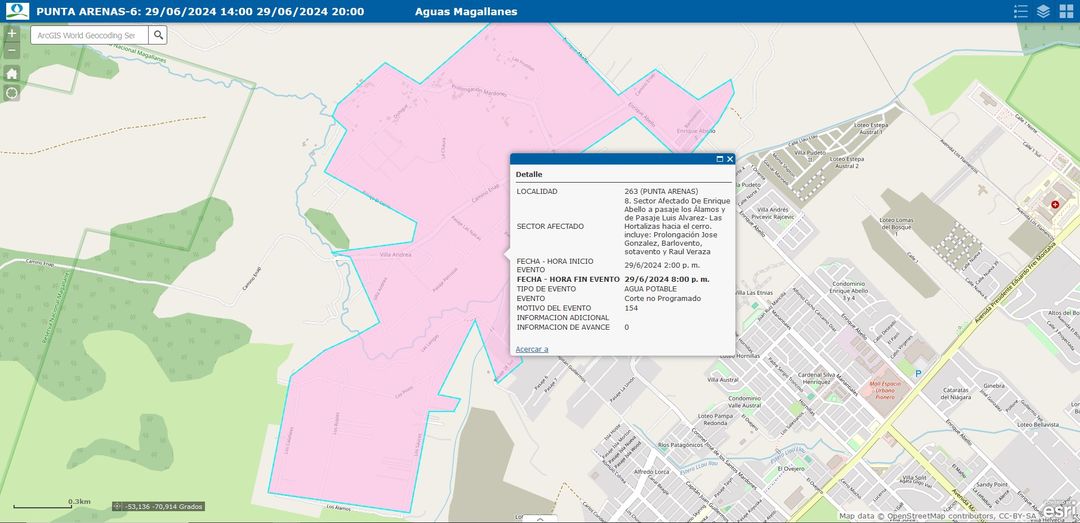Screen dimensions: 1080x523
Task: Enable coordinate capture by map click
Action: (x=118, y=507)
